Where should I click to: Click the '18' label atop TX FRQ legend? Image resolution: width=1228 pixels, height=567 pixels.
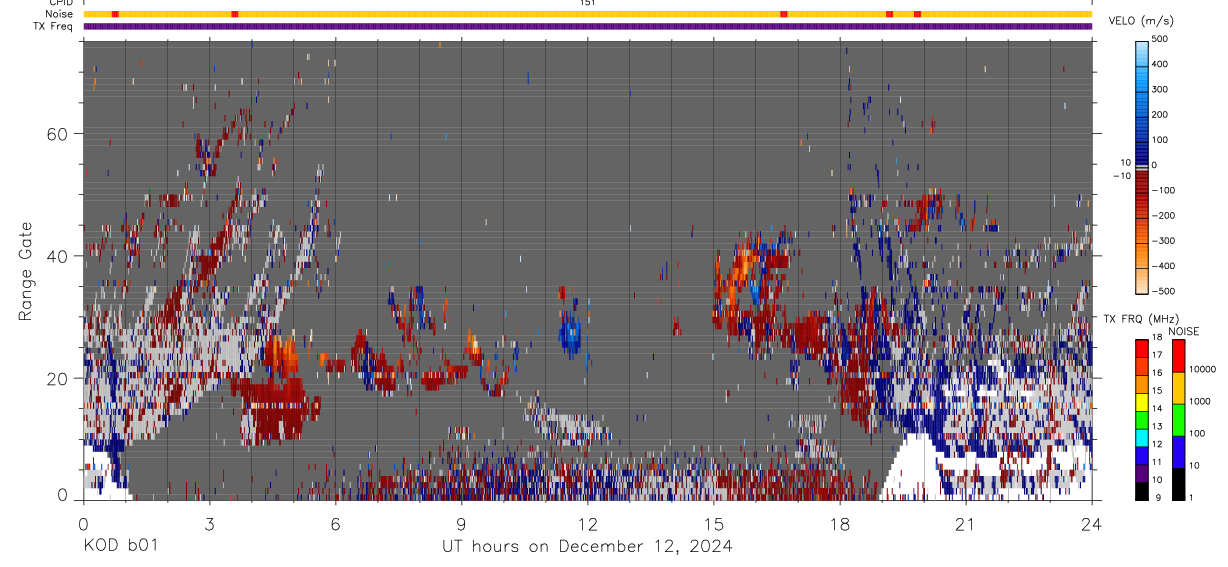pyautogui.click(x=1157, y=338)
